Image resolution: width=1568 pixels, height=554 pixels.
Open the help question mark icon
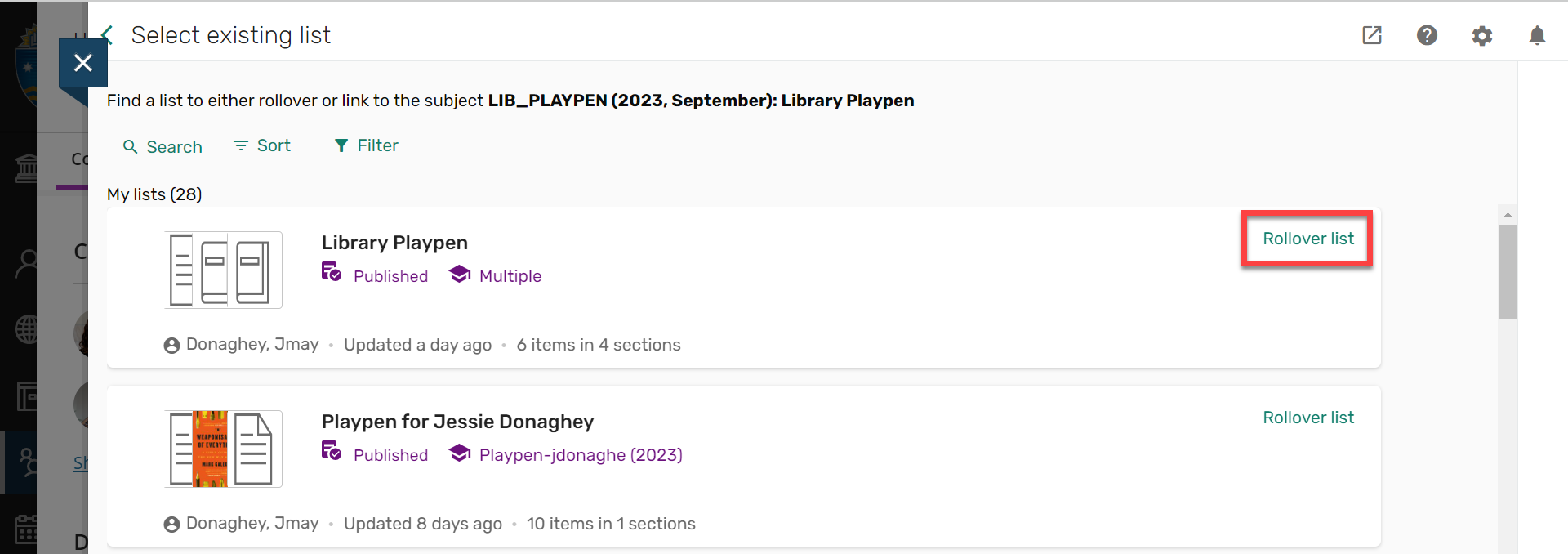pos(1427,35)
